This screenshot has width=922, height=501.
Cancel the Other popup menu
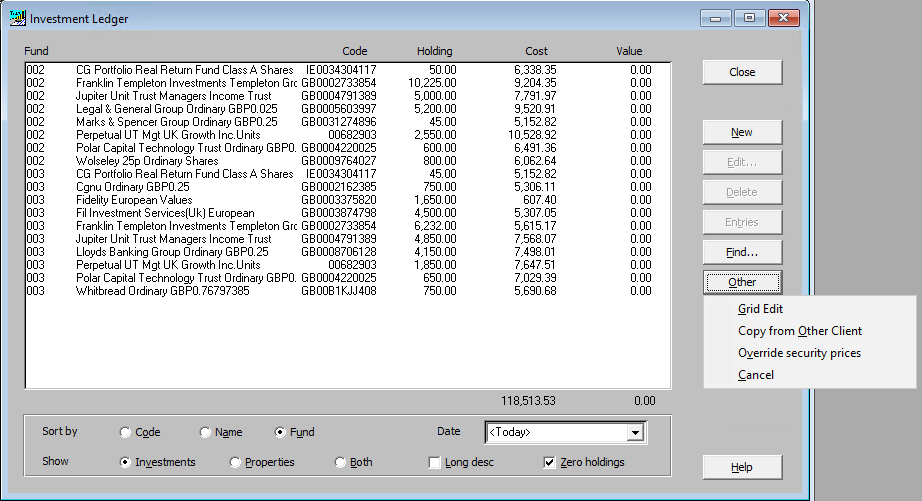pyautogui.click(x=756, y=375)
